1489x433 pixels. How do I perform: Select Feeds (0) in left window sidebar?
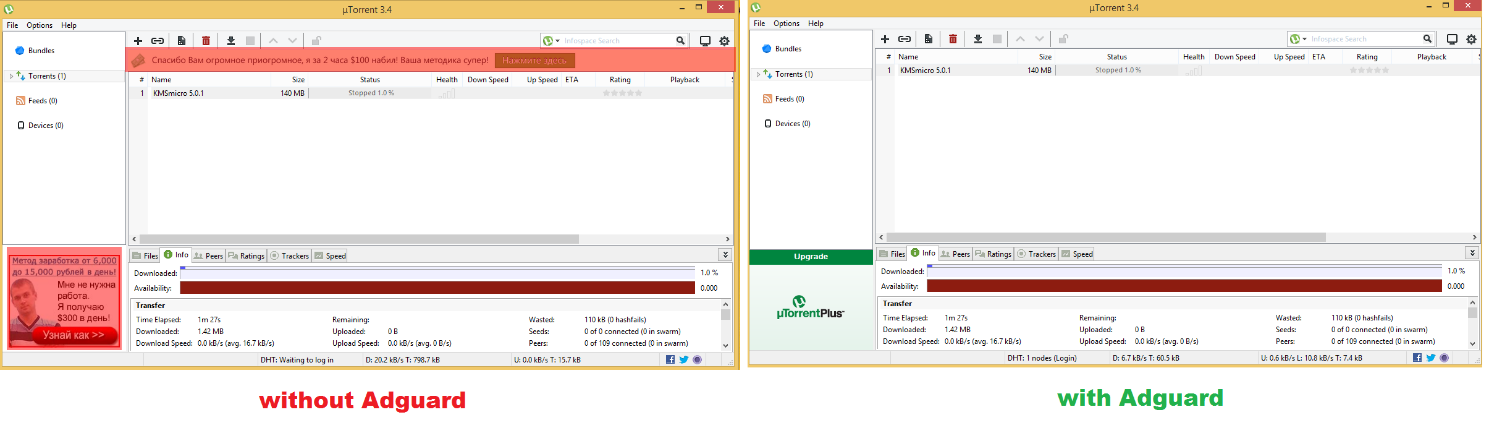coord(37,101)
